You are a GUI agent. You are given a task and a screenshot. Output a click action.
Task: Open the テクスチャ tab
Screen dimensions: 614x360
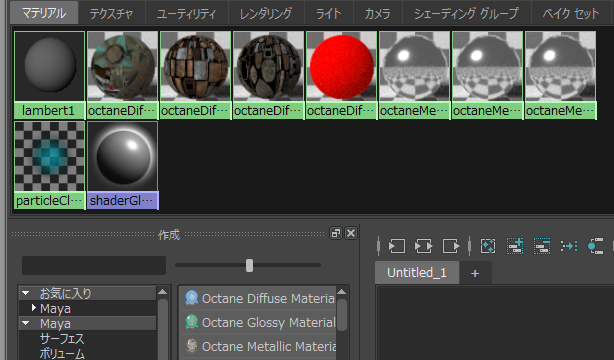pyautogui.click(x=112, y=13)
